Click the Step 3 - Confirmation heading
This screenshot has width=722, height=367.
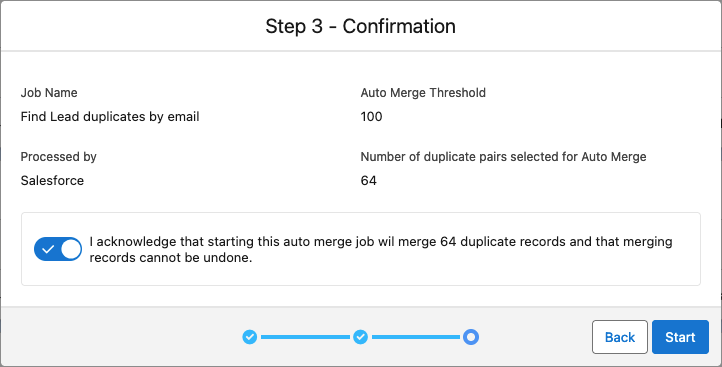point(361,26)
